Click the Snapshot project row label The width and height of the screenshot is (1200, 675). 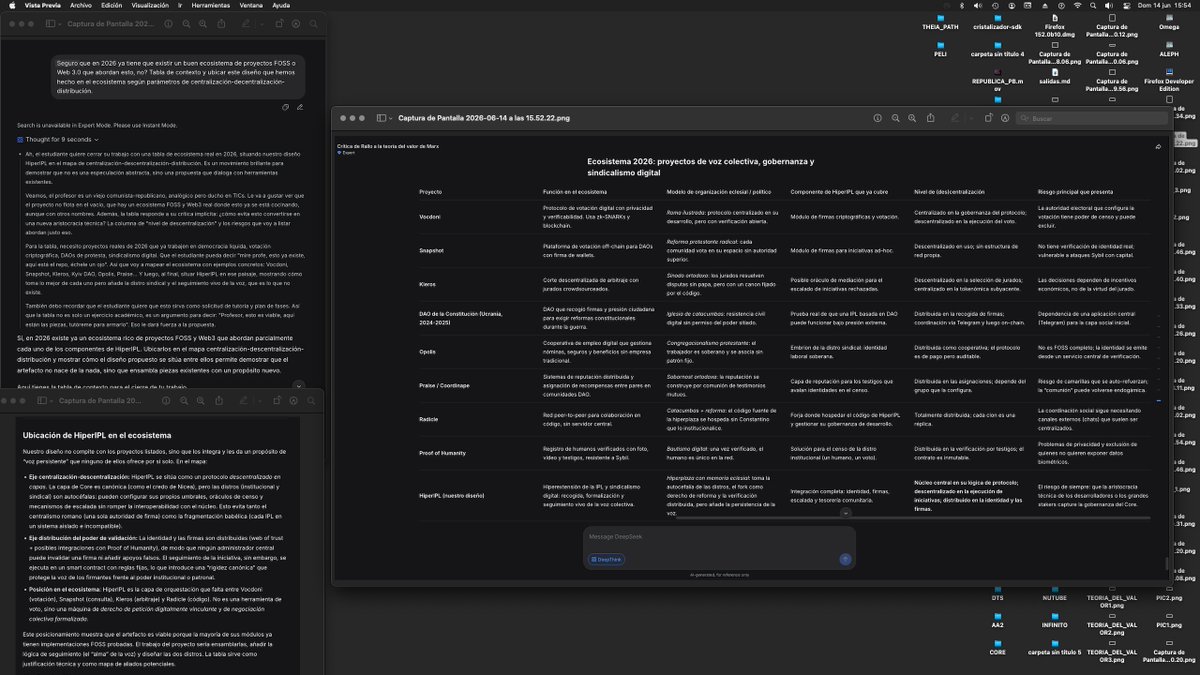[x=431, y=250]
